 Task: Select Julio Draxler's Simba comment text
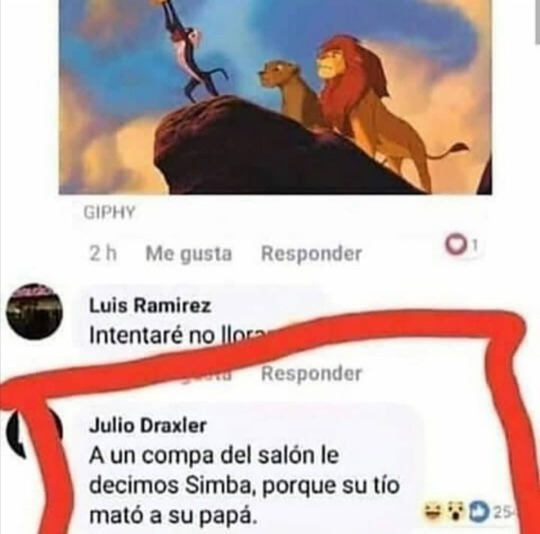pos(244,485)
